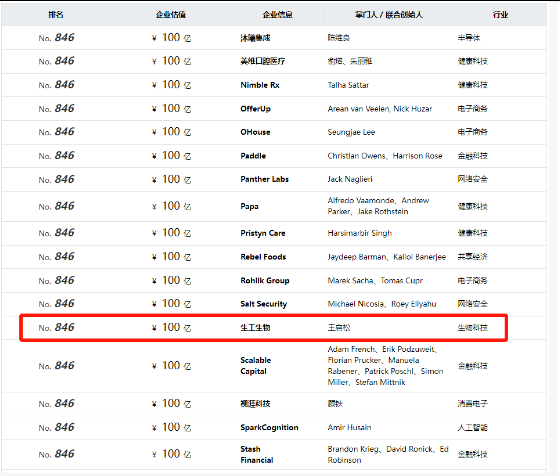
Task: Click founder name Harsimarbir Singh
Action: pos(360,233)
